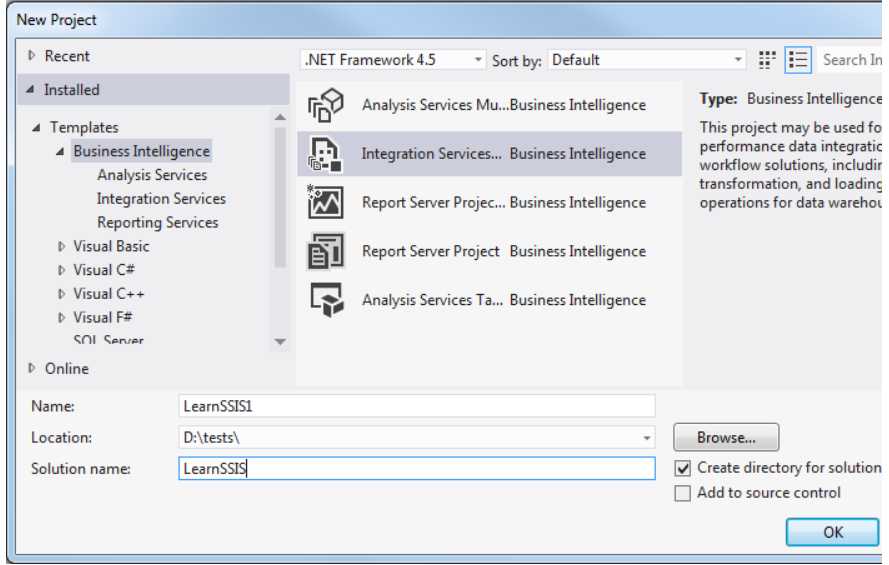The height and width of the screenshot is (565, 889).
Task: Confirm with the OK button
Action: point(833,532)
